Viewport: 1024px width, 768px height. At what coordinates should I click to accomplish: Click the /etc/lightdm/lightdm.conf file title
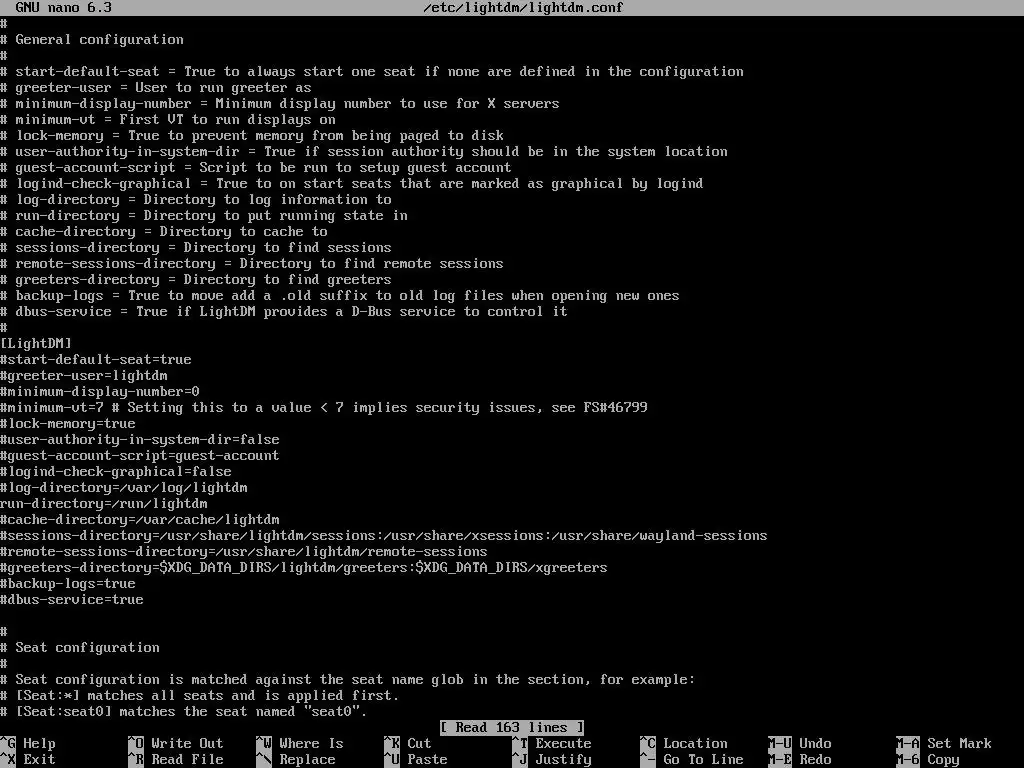point(523,8)
